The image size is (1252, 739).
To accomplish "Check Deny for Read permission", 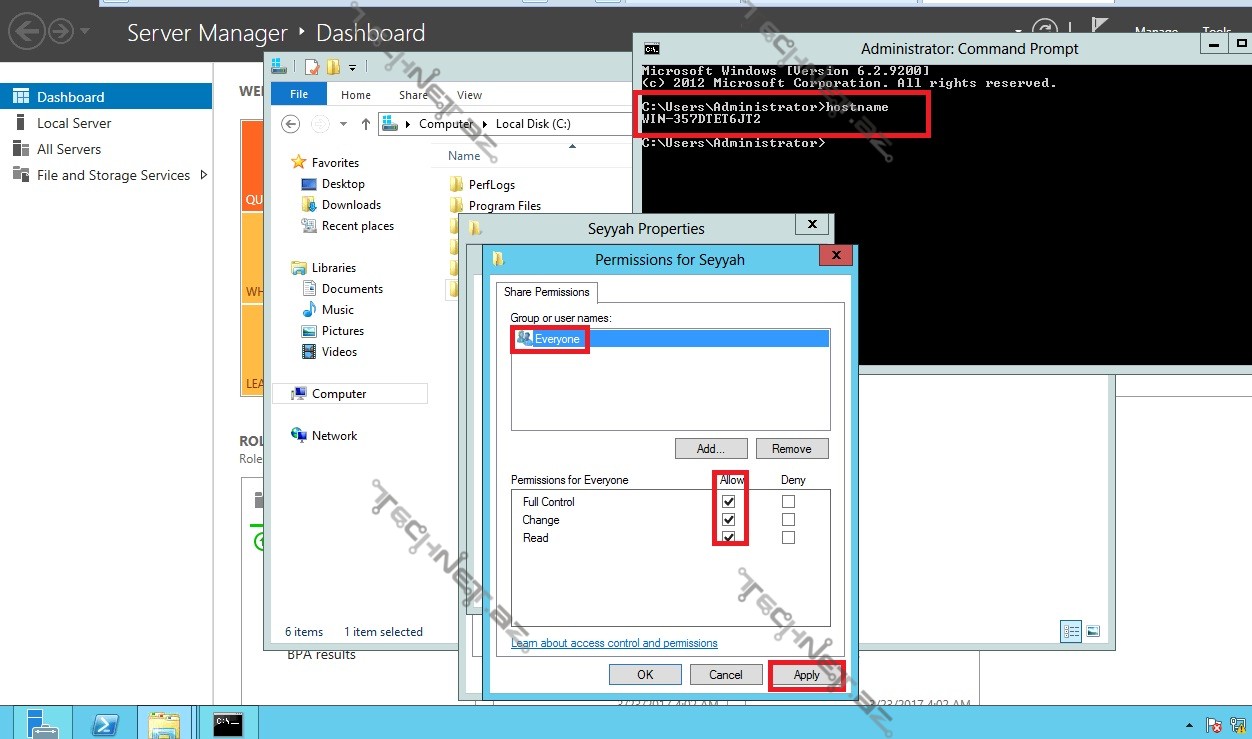I will tap(788, 538).
